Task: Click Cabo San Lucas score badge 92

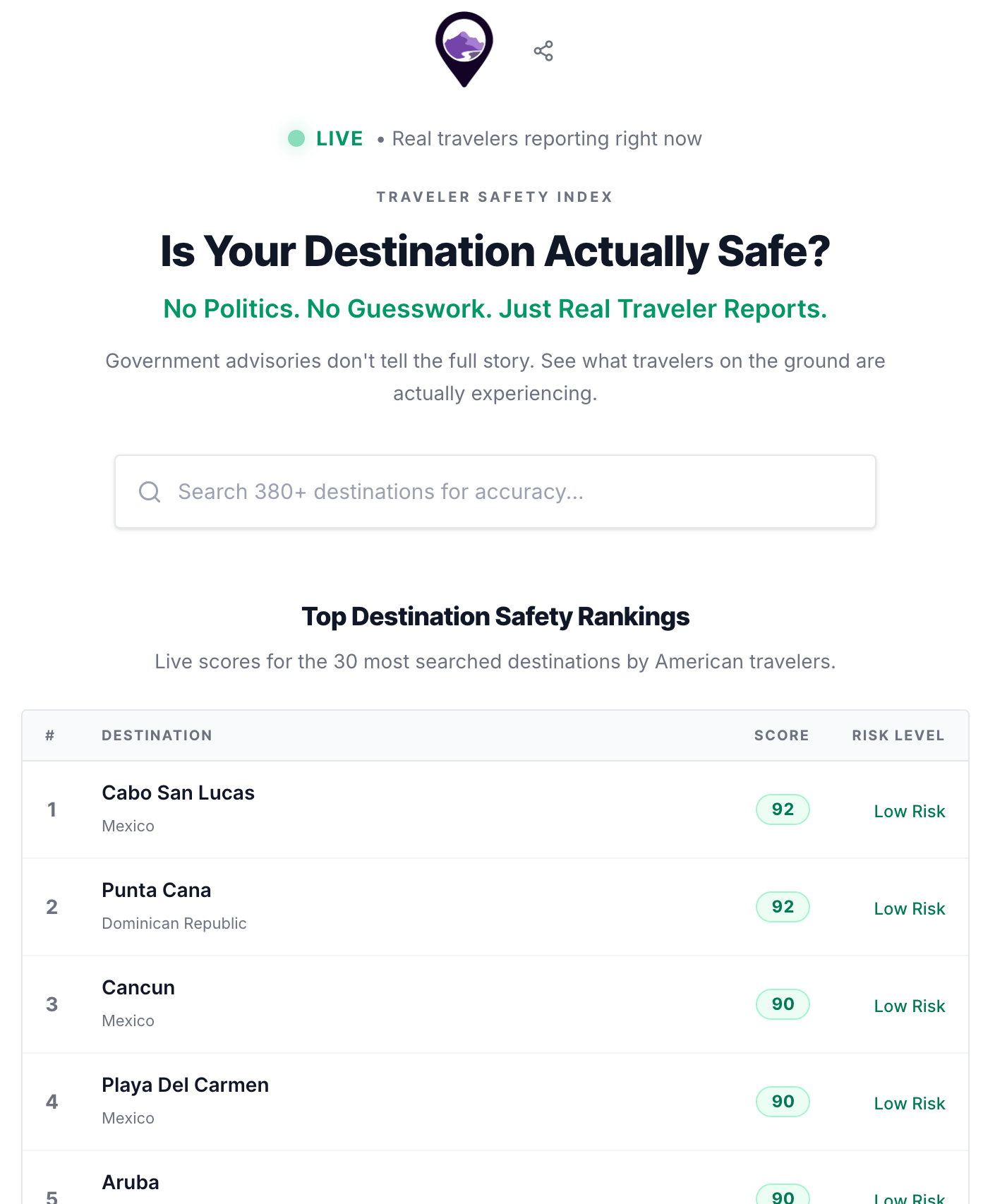Action: 783,809
